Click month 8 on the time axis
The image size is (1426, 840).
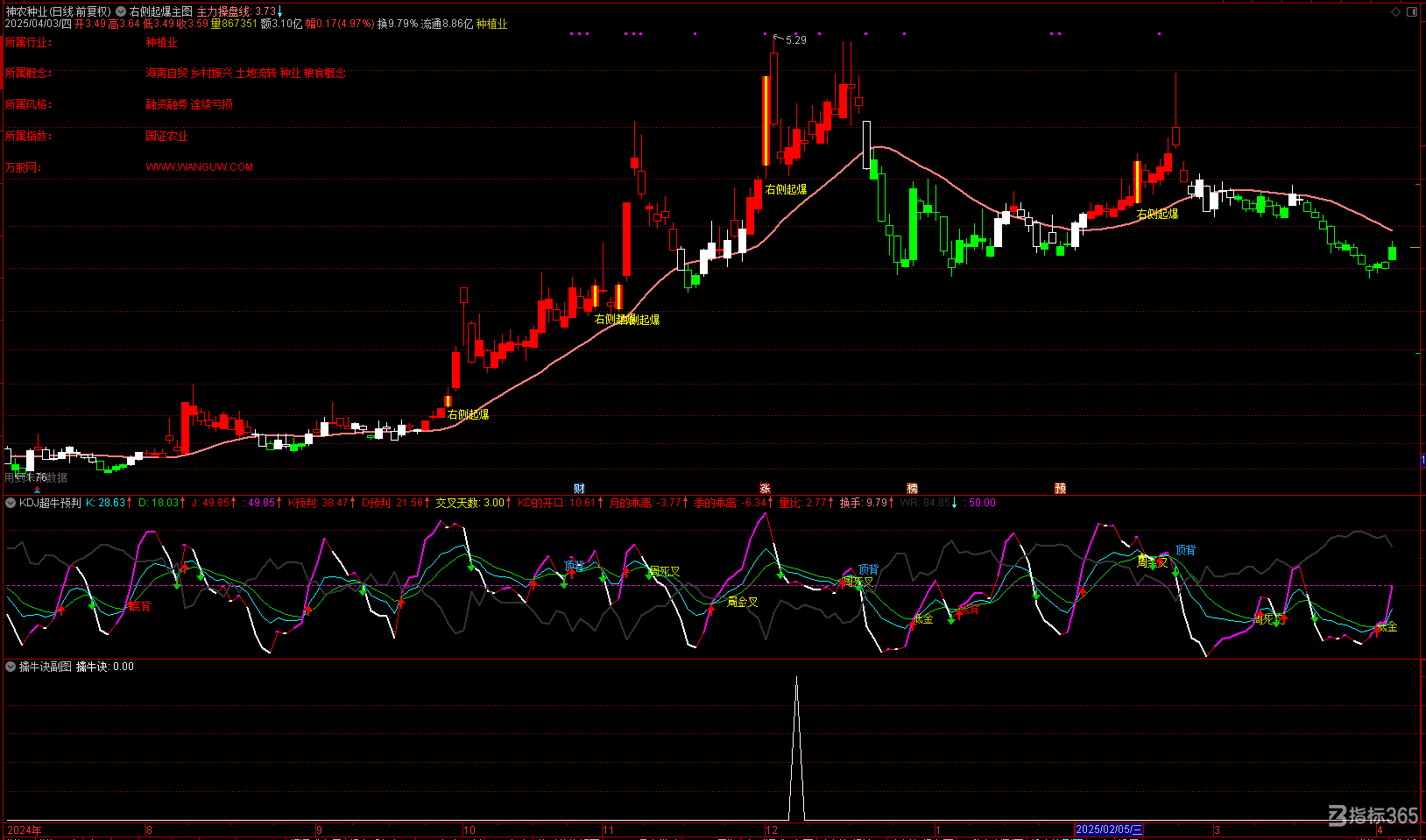[x=149, y=829]
